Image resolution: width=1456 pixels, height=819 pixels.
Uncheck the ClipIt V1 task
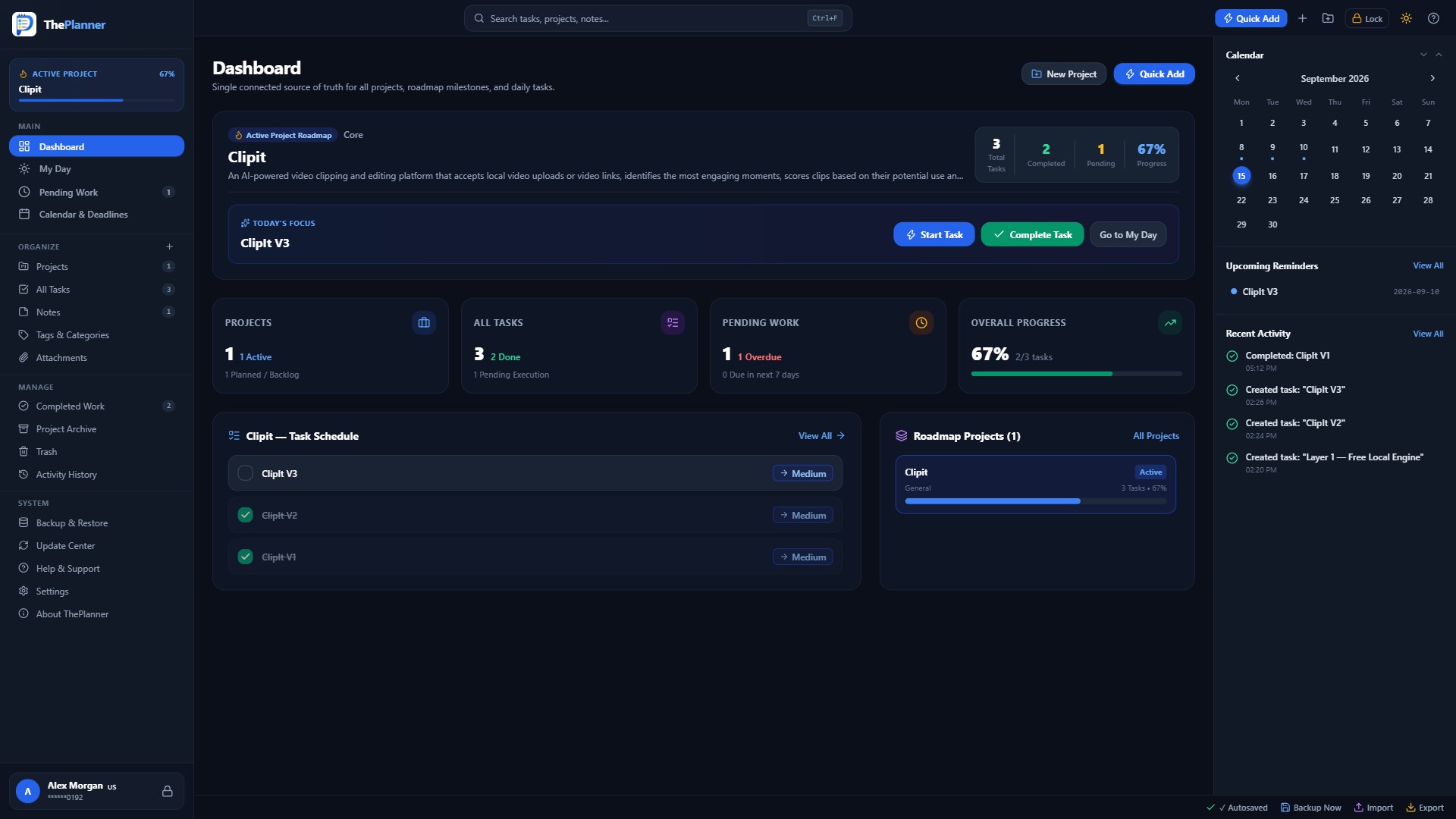[246, 557]
